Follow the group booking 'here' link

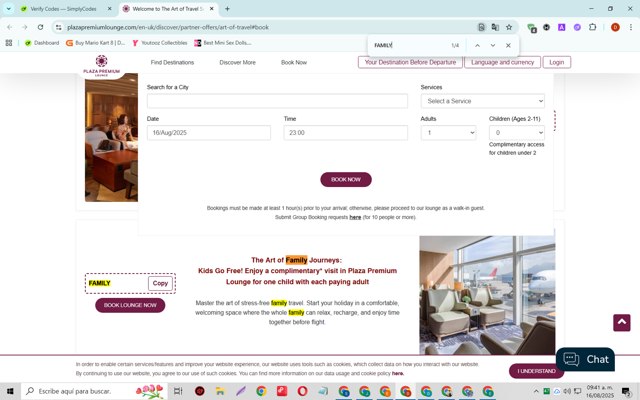tap(355, 217)
